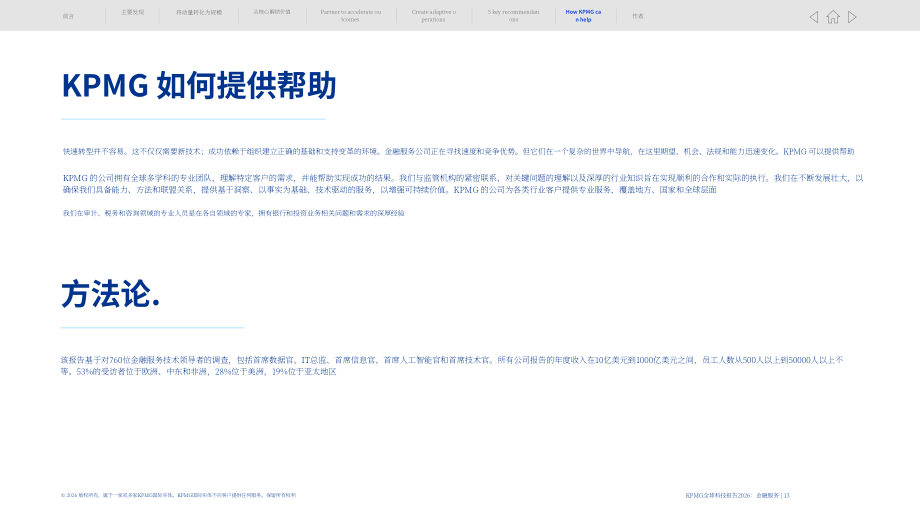920x518 pixels.
Task: Switch to the 主要发现 tab
Action: [x=133, y=12]
